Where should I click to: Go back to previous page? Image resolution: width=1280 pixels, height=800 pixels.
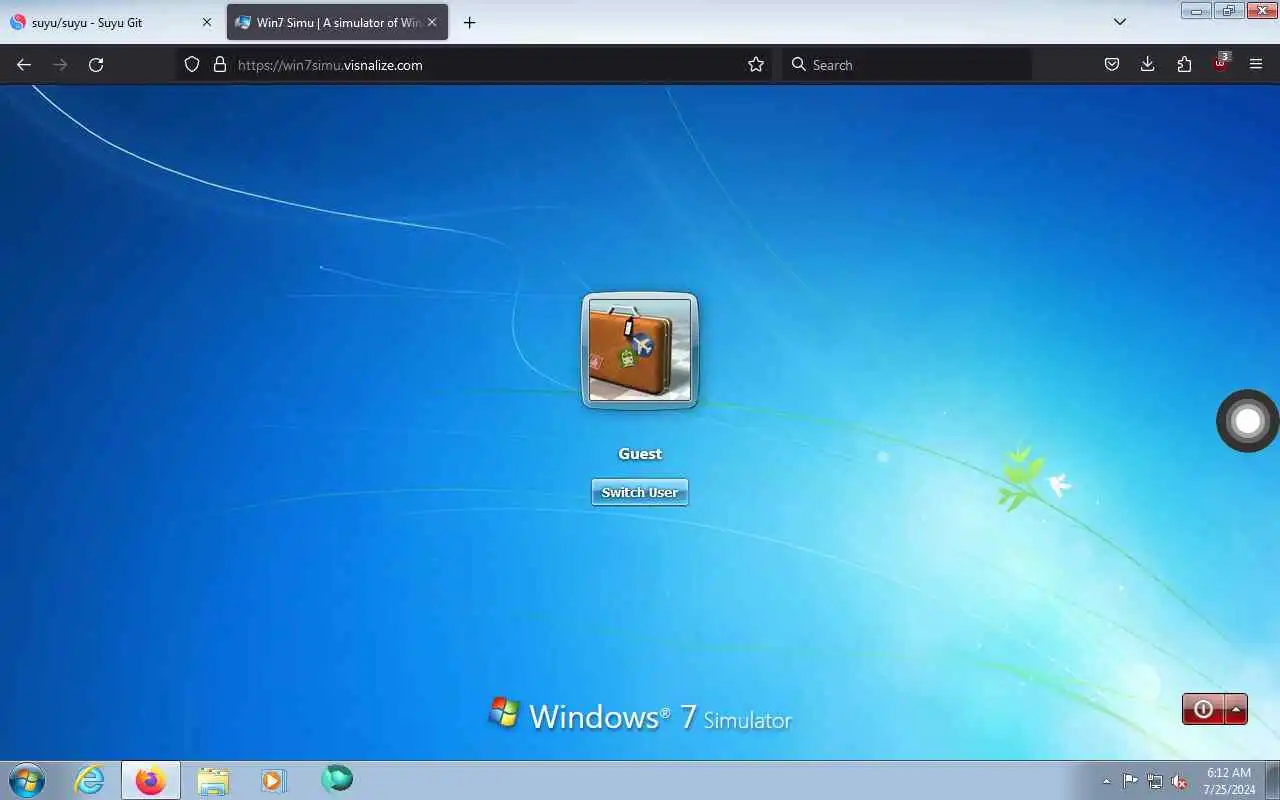click(x=24, y=65)
